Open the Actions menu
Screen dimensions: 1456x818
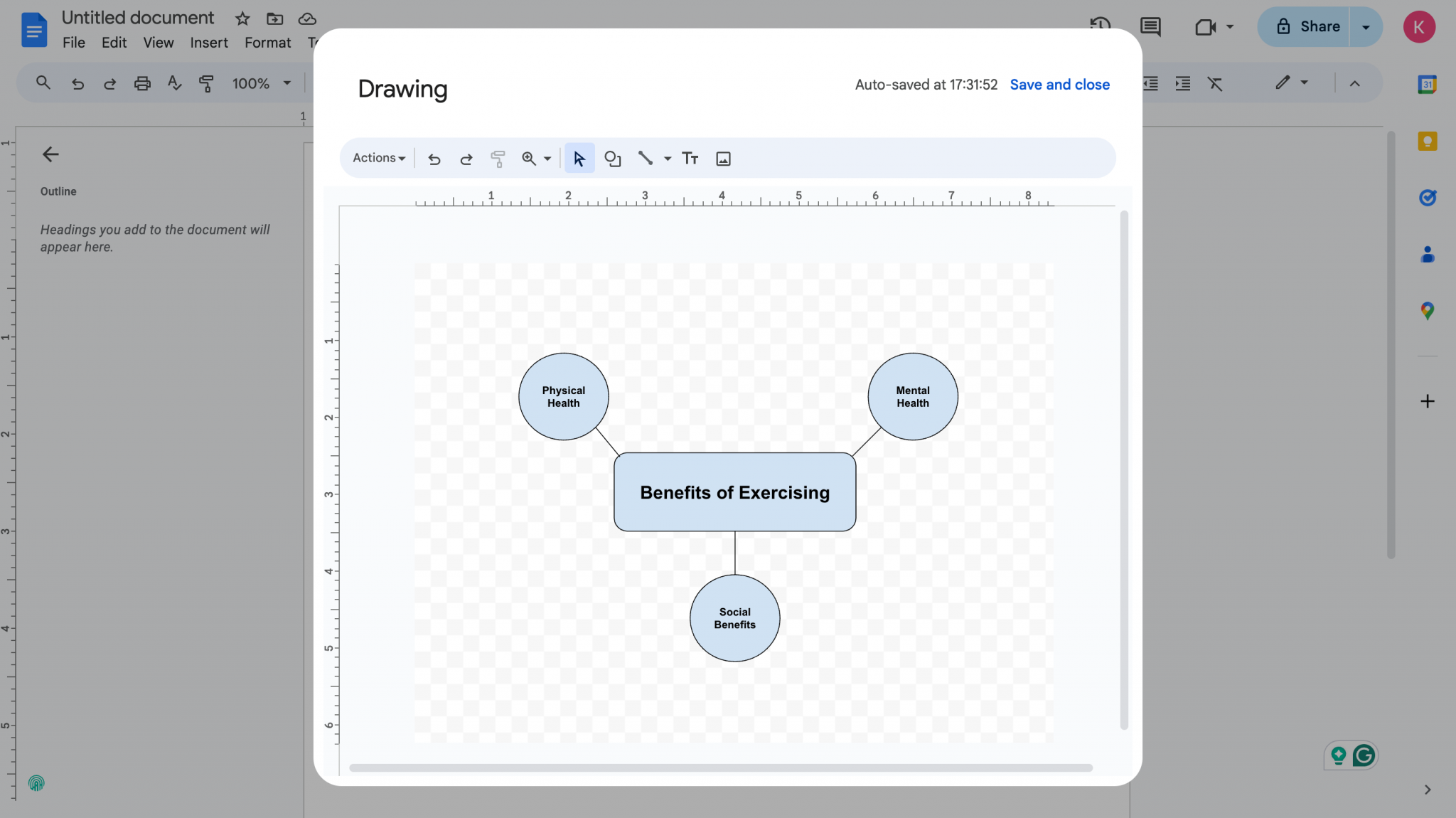click(377, 158)
